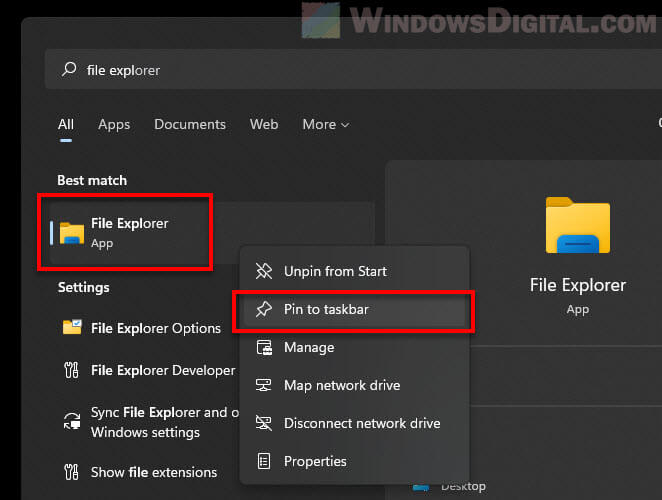The height and width of the screenshot is (500, 662).
Task: Expand the More dropdown
Action: 326,125
